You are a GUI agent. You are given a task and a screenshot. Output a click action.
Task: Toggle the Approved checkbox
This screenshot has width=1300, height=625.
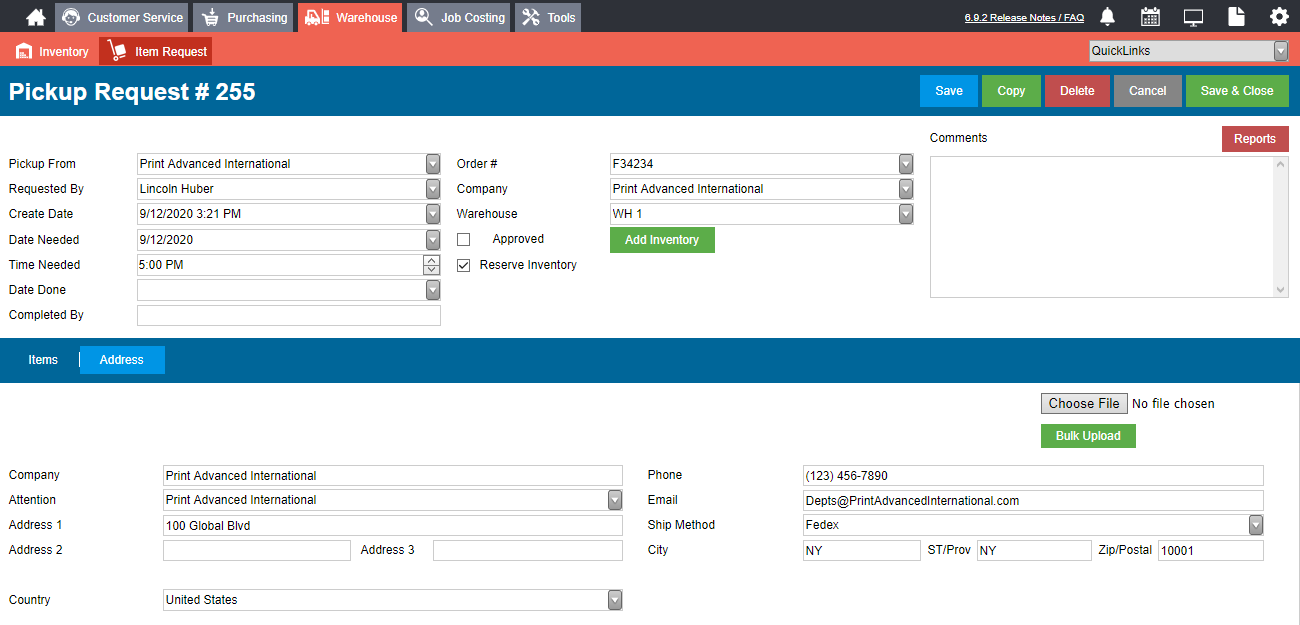[x=464, y=240]
